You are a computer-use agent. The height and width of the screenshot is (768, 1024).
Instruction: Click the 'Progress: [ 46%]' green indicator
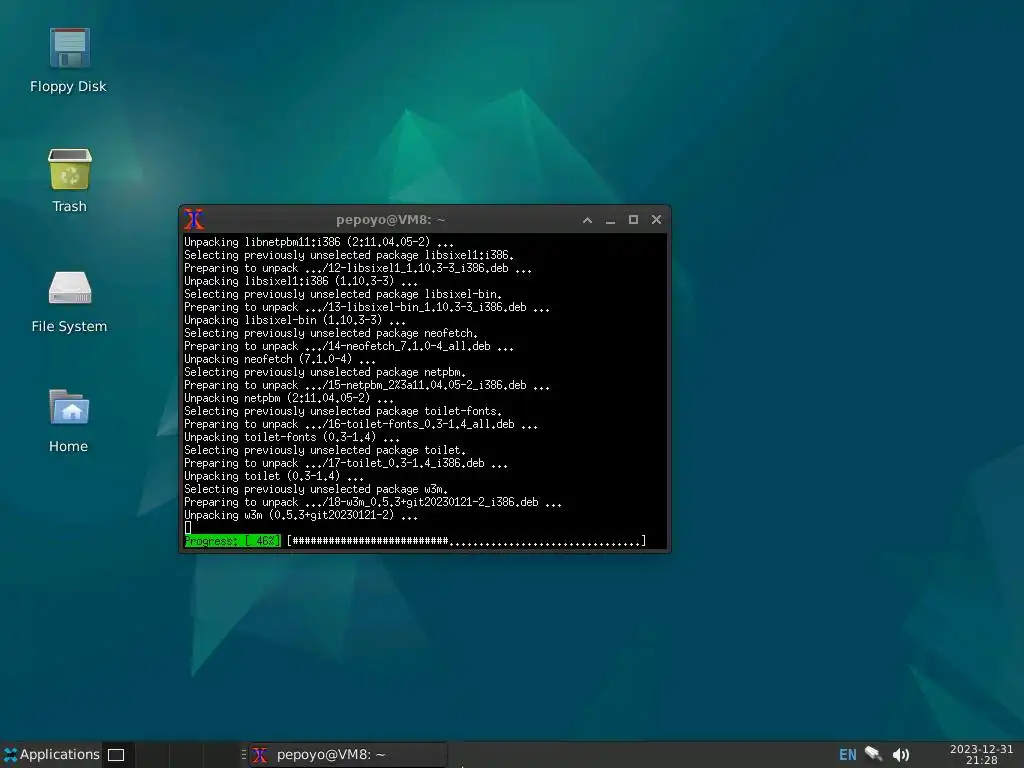(232, 541)
